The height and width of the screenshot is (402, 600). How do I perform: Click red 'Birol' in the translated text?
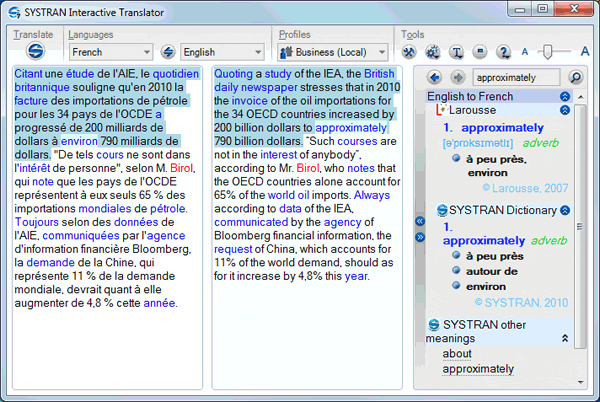[x=308, y=168]
